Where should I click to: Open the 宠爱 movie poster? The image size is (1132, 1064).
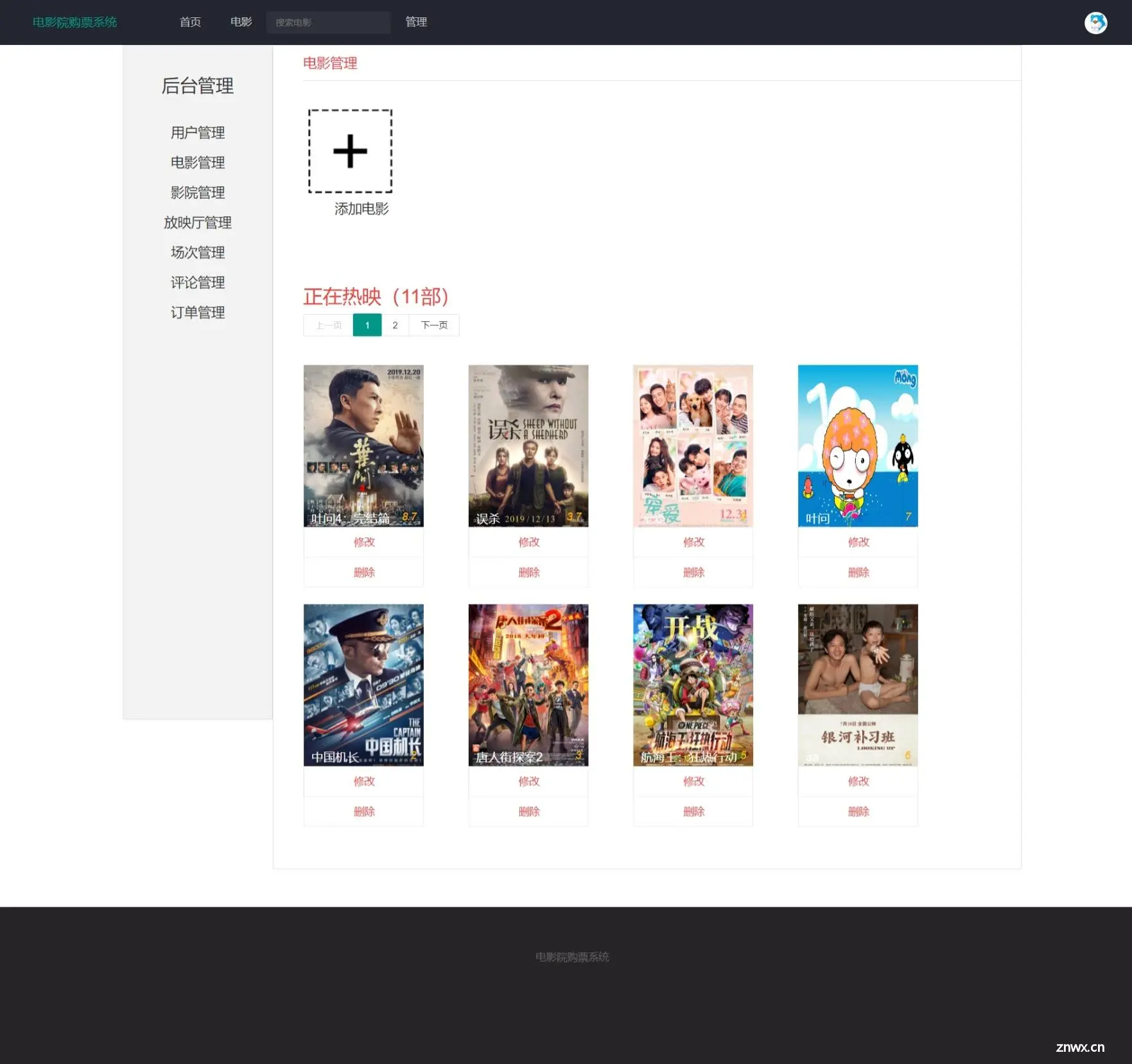point(693,446)
